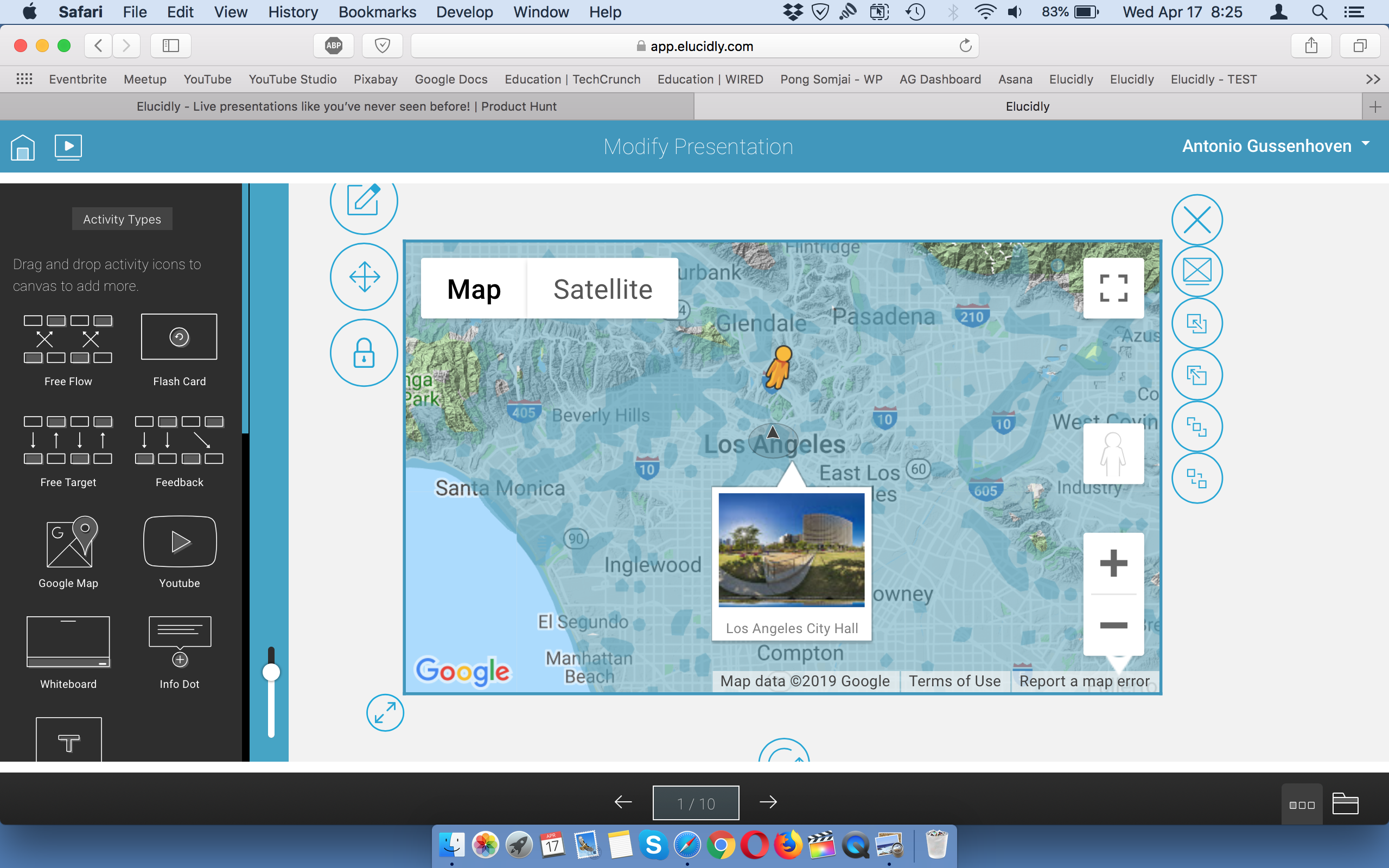
Task: Start presentation with the play screen icon
Action: 68,147
